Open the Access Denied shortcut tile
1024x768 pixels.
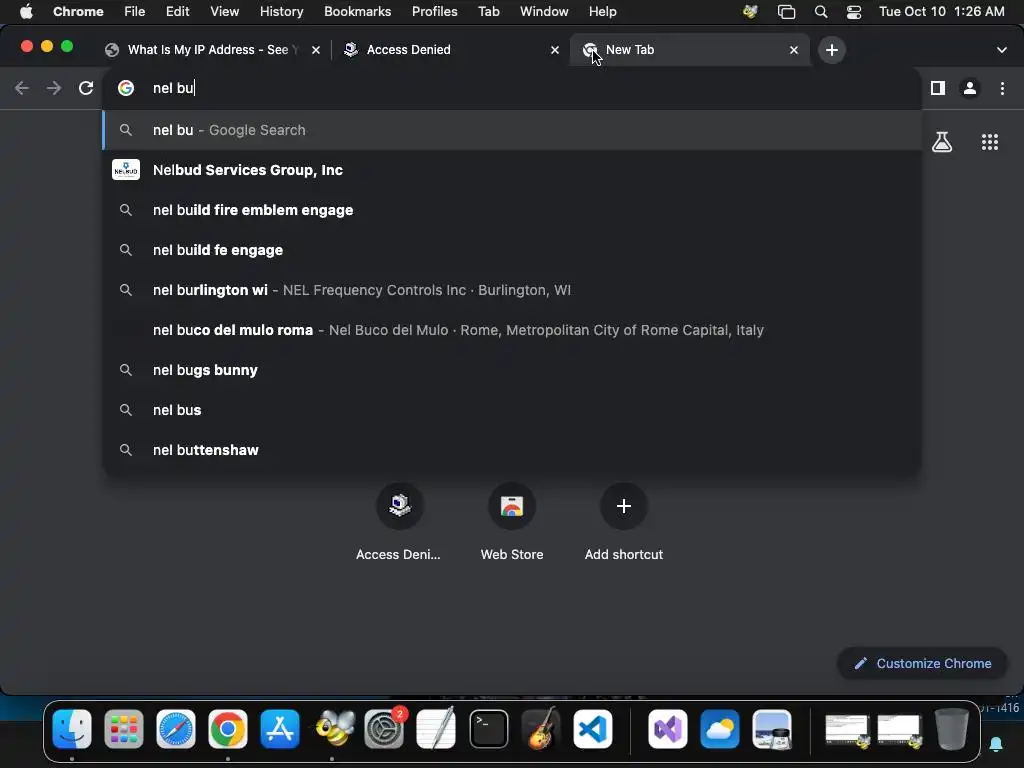coord(399,522)
